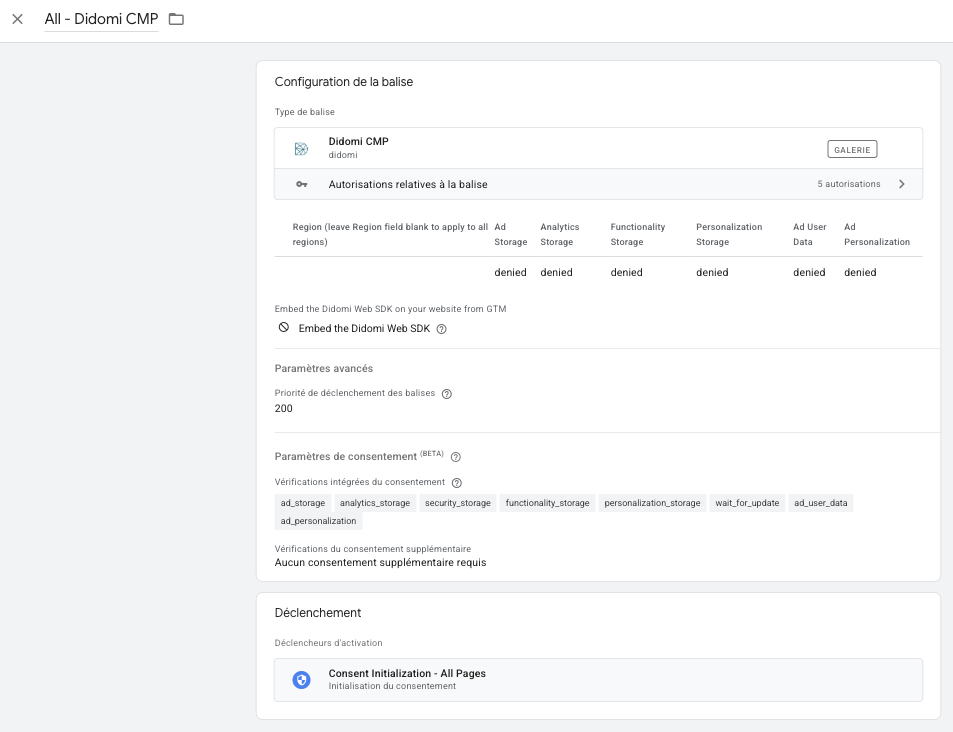The image size is (953, 732).
Task: Click the Didomi CMP logo icon
Action: click(301, 149)
